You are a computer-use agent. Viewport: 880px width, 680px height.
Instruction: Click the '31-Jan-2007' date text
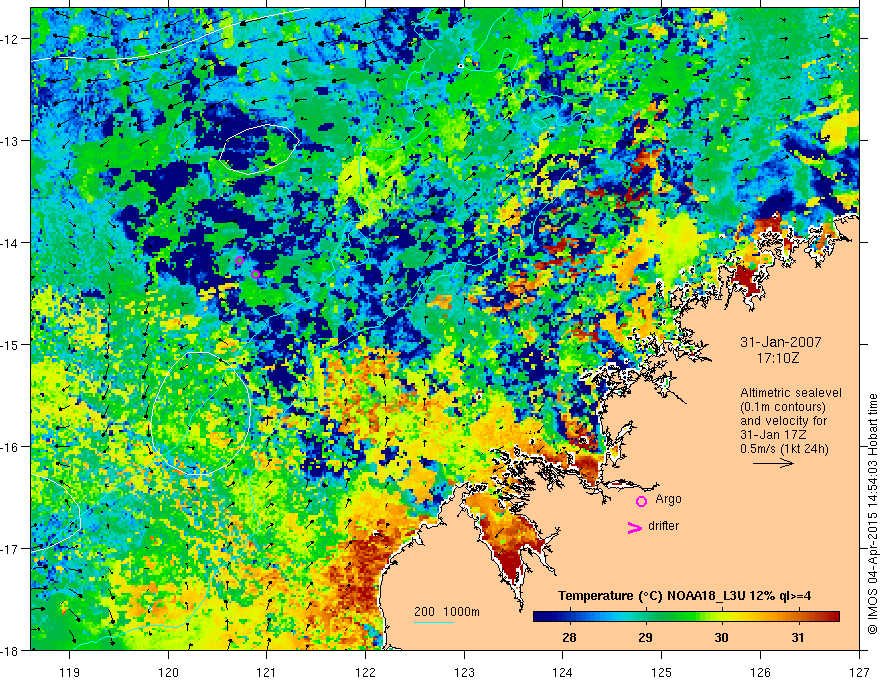coord(781,342)
